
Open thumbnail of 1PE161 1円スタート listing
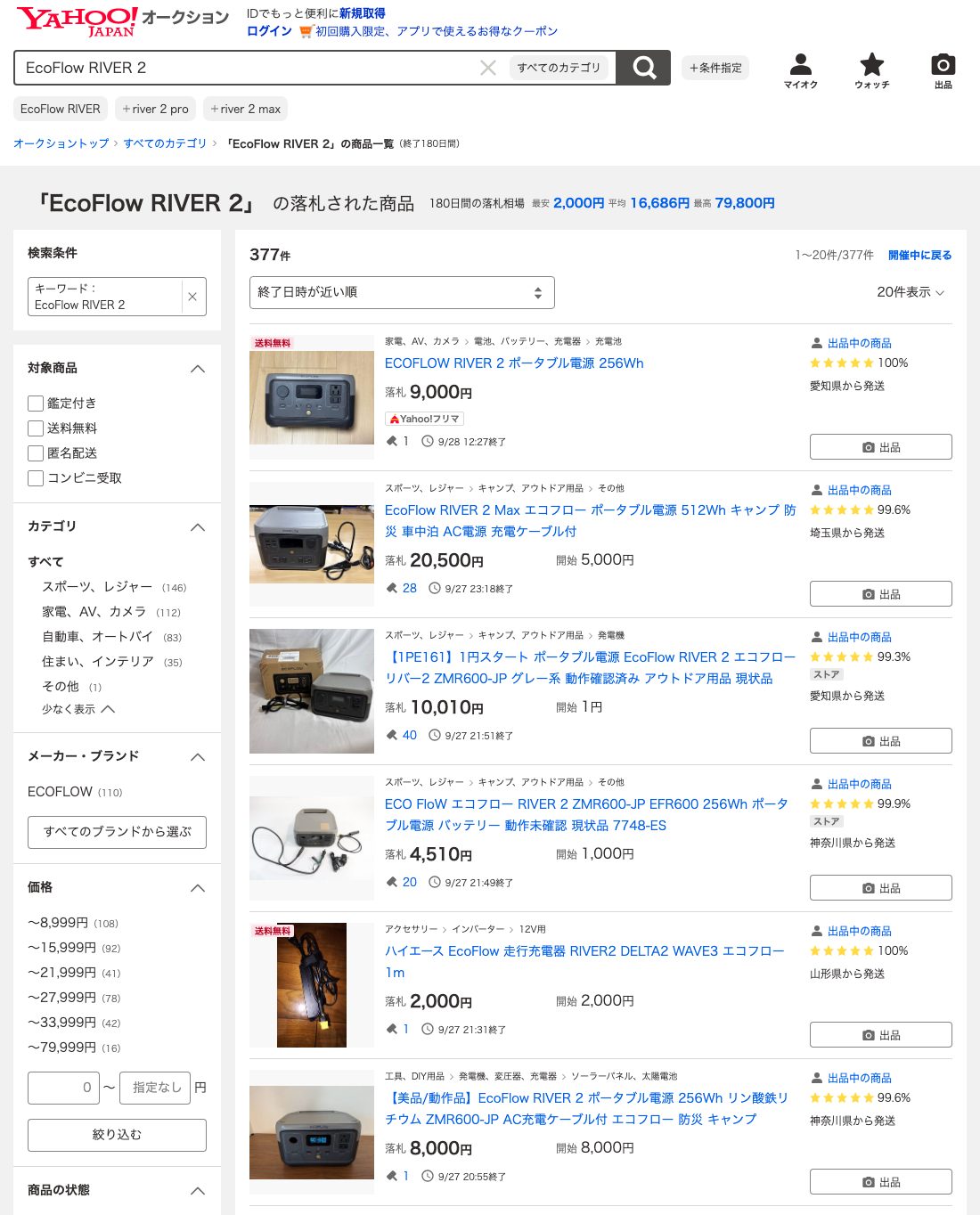[312, 691]
